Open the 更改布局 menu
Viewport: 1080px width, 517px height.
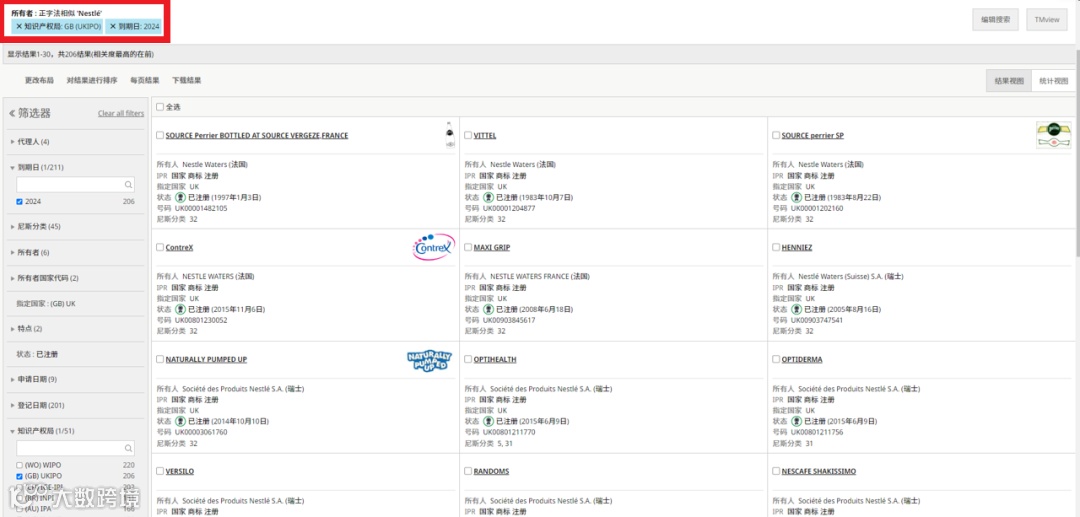point(39,81)
